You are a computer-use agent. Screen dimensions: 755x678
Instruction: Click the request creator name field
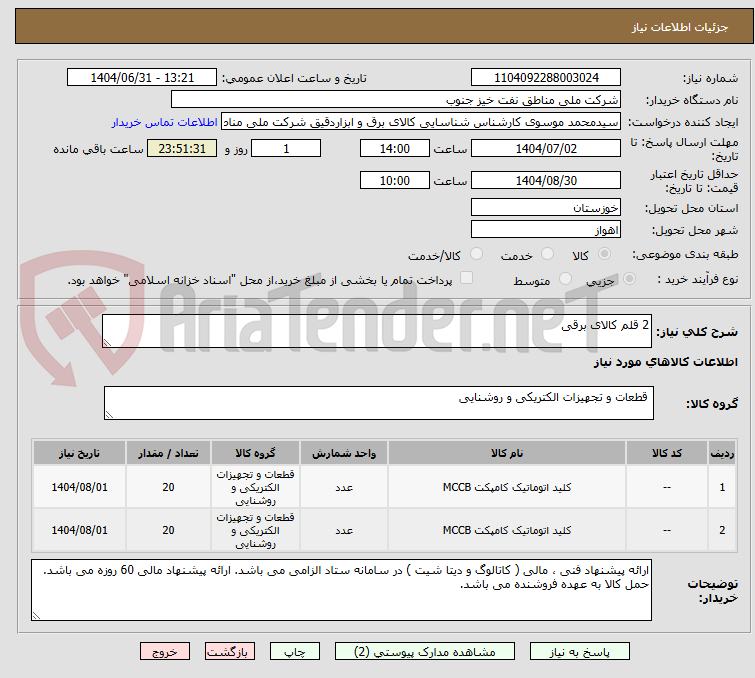pyautogui.click(x=421, y=122)
